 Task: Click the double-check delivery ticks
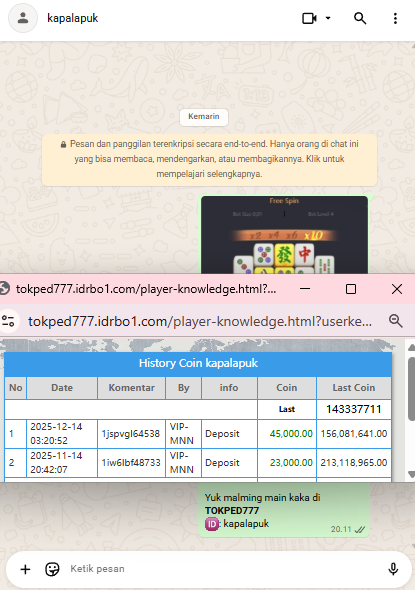[x=360, y=529]
